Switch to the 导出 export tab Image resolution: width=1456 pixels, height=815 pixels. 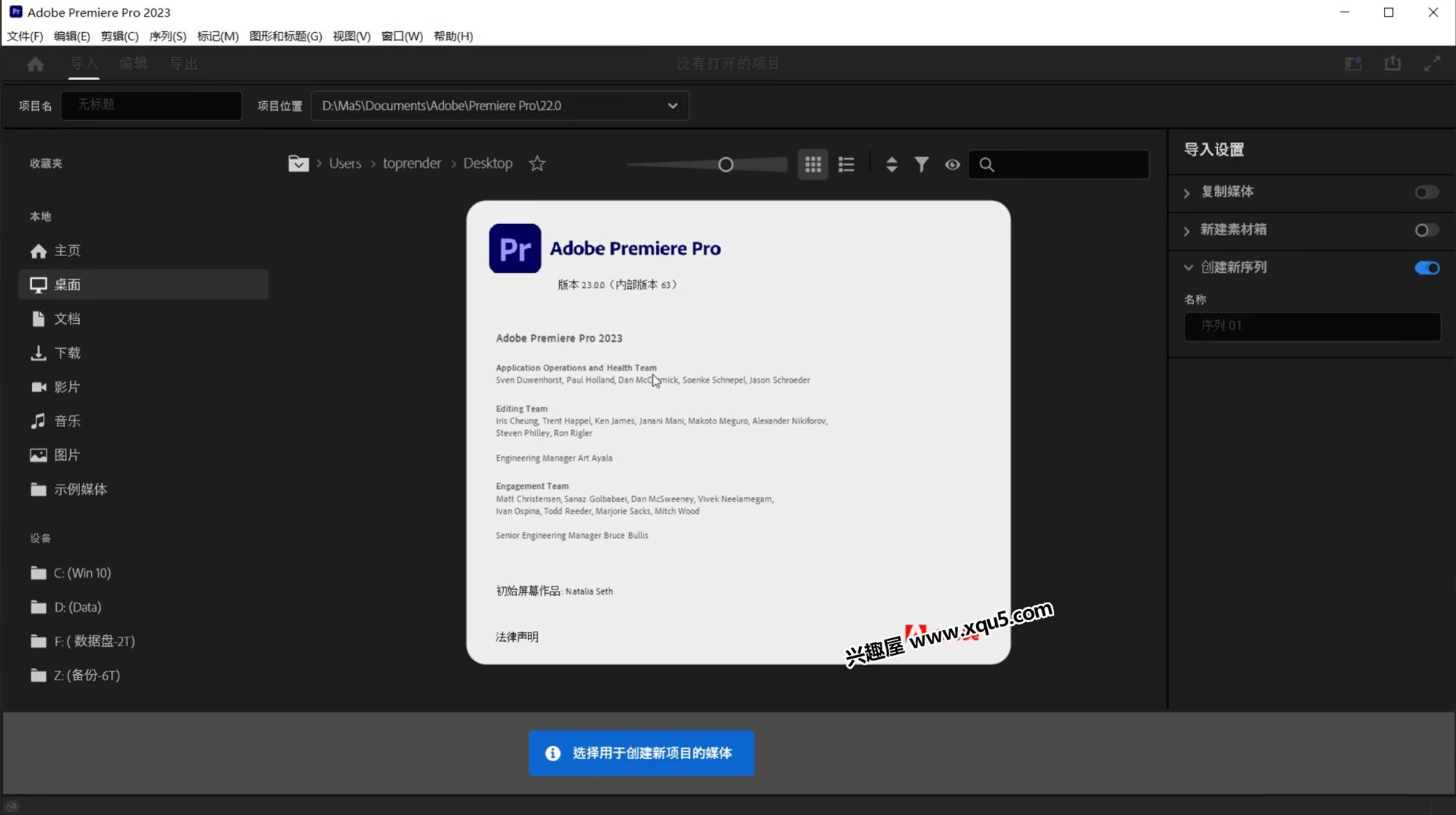click(183, 63)
